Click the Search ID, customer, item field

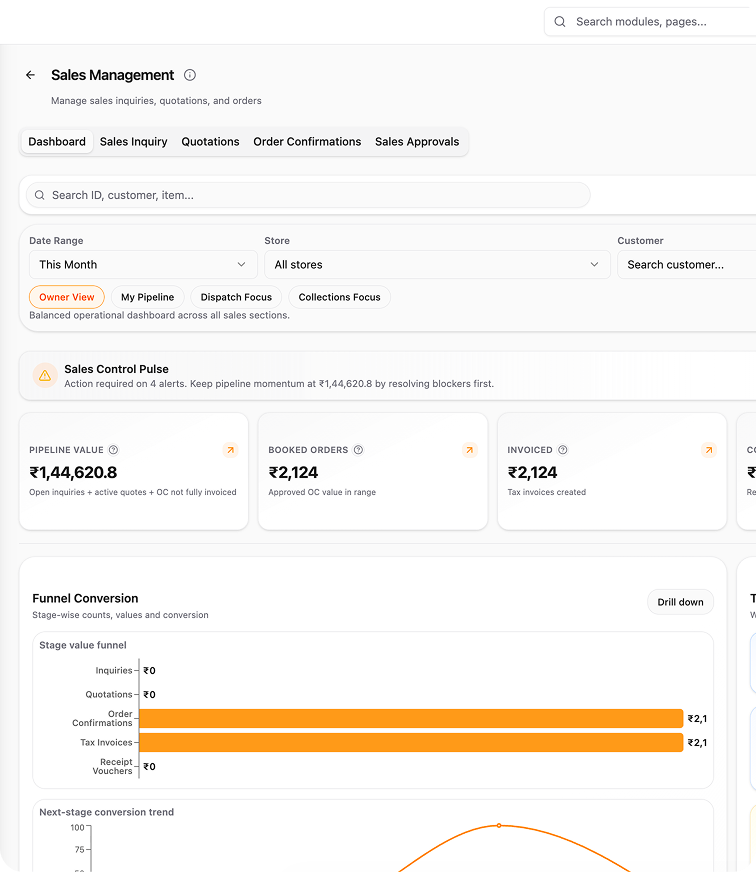click(308, 195)
